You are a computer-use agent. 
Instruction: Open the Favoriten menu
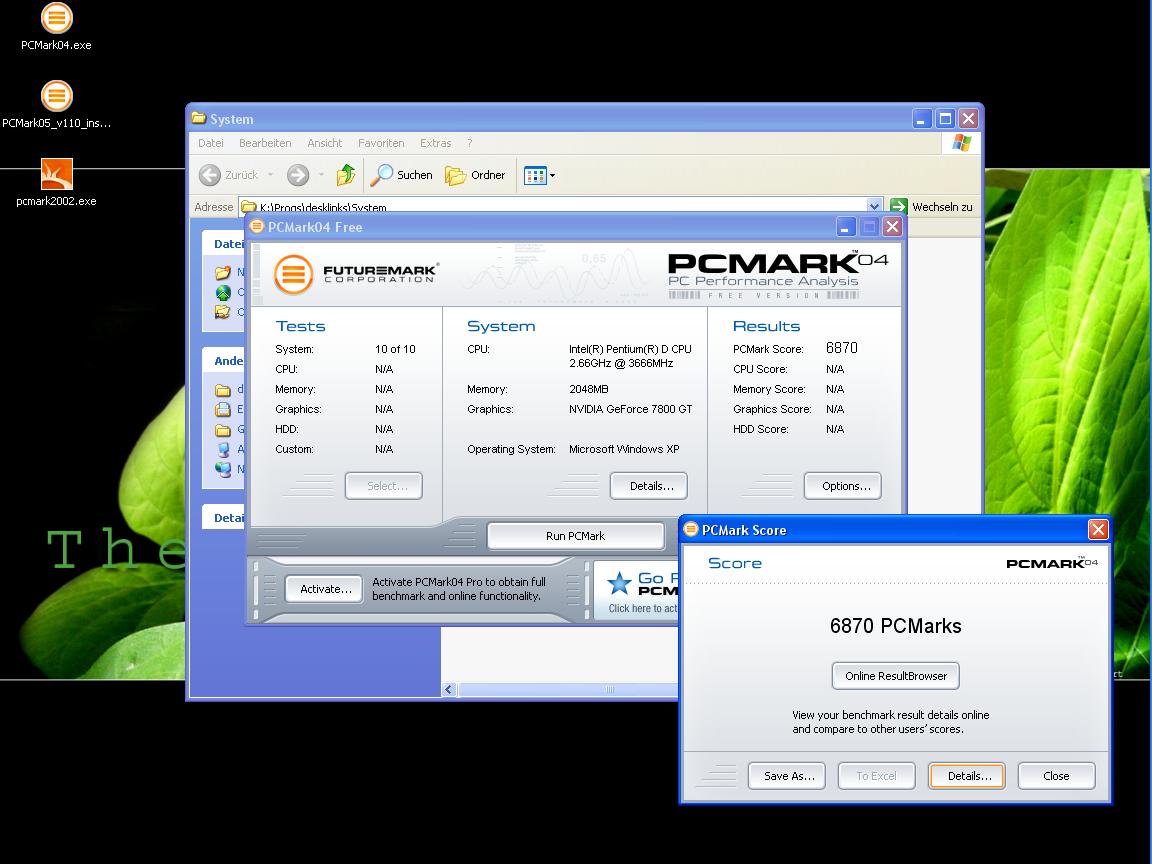pyautogui.click(x=381, y=143)
